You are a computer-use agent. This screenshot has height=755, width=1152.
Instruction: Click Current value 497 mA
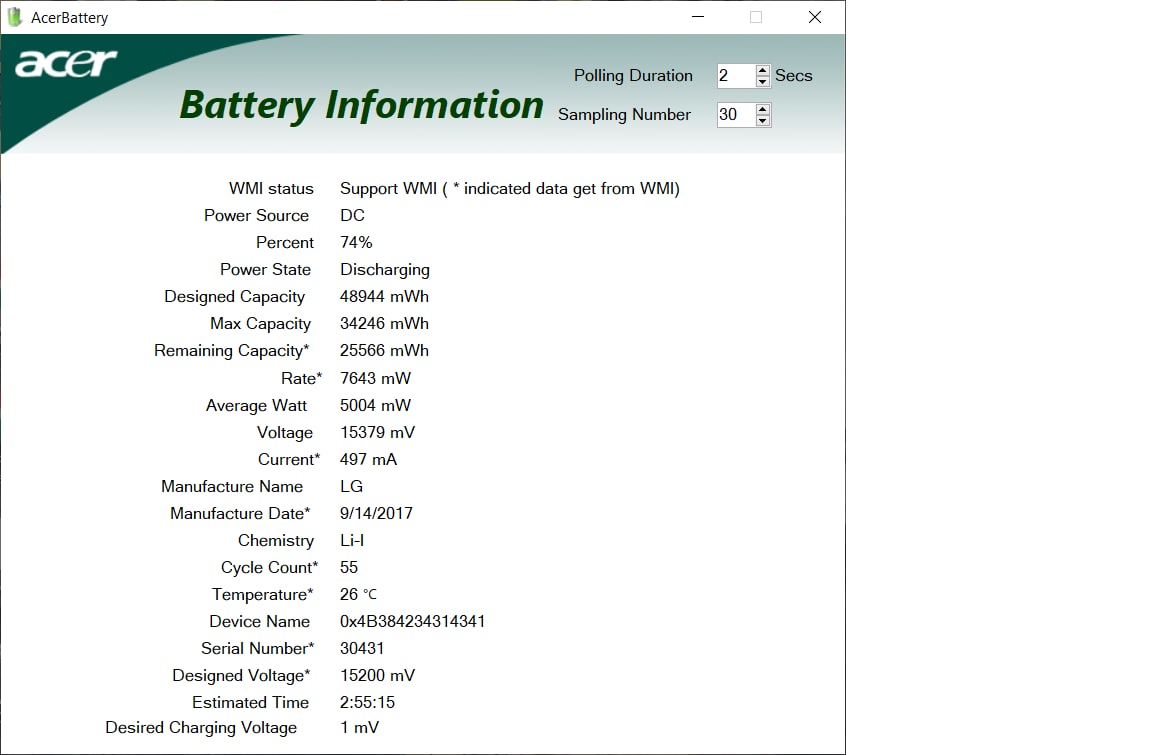[x=368, y=460]
